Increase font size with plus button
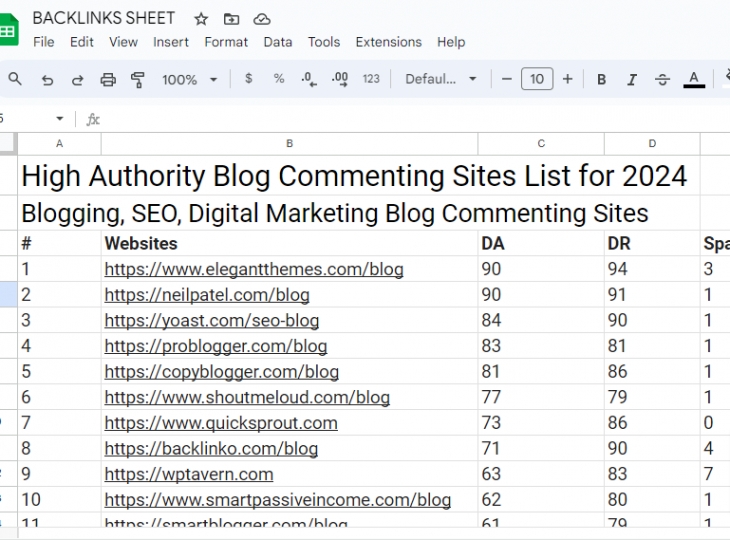 coord(568,79)
